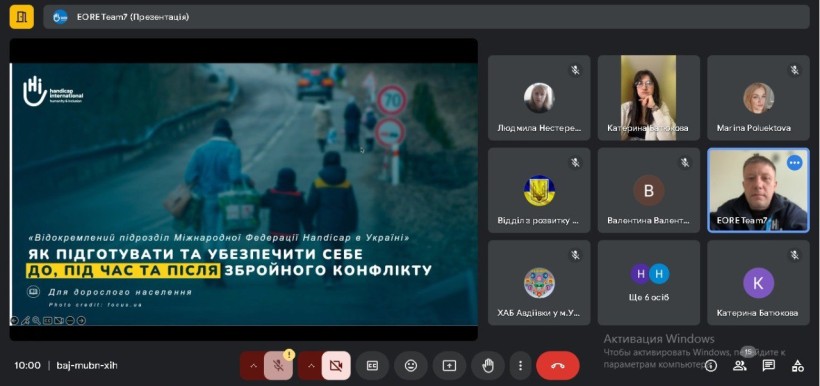The width and height of the screenshot is (820, 386).
Task: Turn on the camera
Action: click(x=336, y=366)
